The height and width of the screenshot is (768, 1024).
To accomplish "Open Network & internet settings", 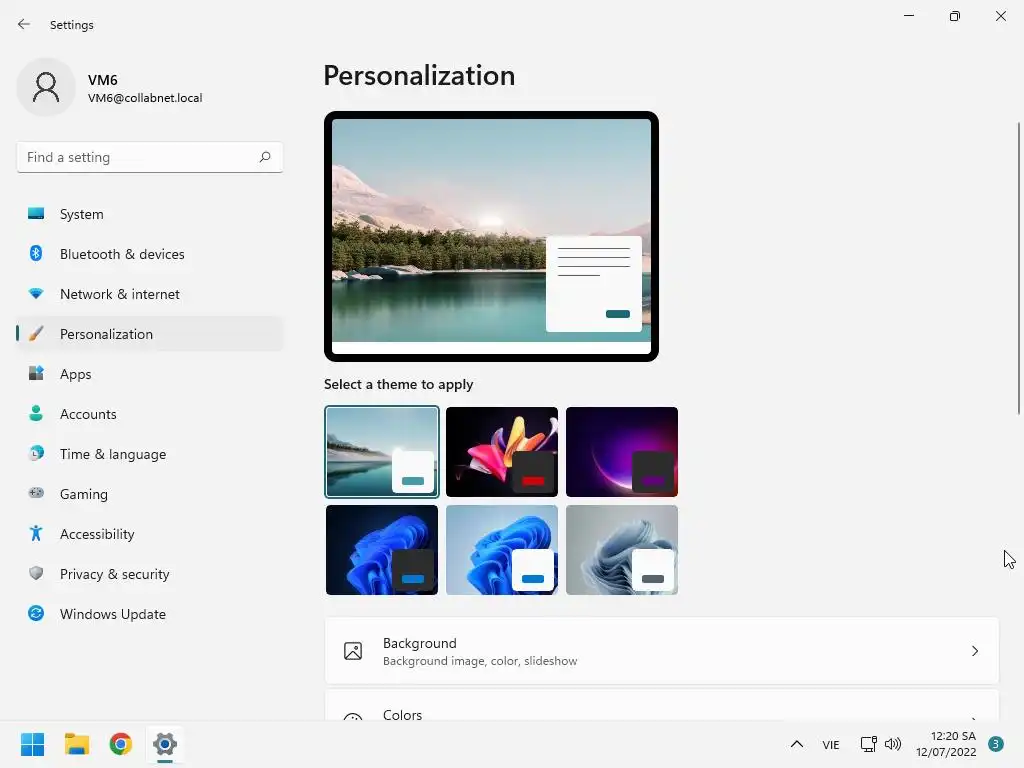I will [150, 294].
